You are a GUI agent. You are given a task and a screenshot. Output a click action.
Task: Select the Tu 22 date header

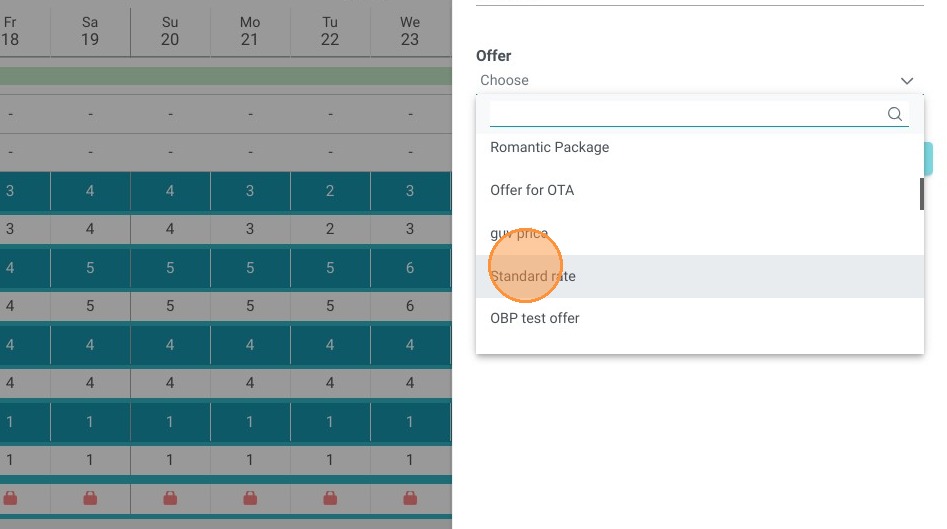(330, 31)
